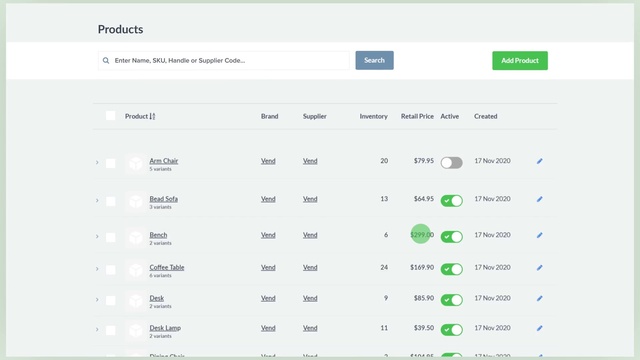The image size is (640, 360).
Task: Click Vend brand link in Desk row
Action: 268,298
